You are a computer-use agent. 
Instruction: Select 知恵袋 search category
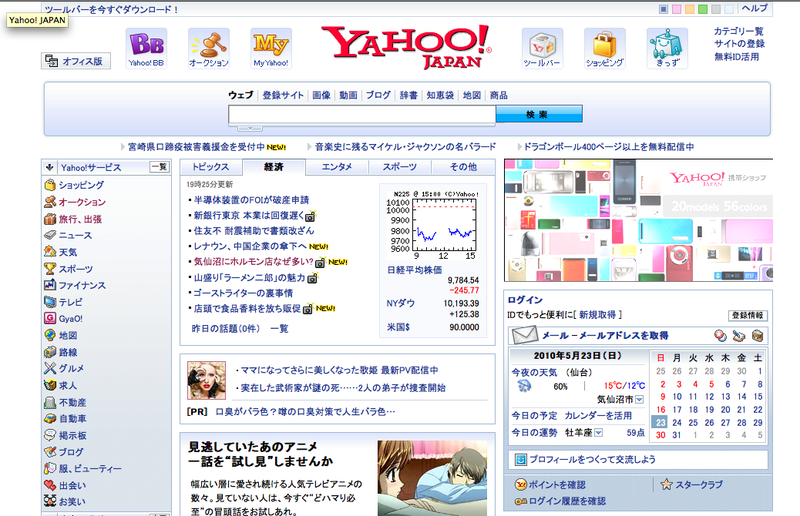440,95
